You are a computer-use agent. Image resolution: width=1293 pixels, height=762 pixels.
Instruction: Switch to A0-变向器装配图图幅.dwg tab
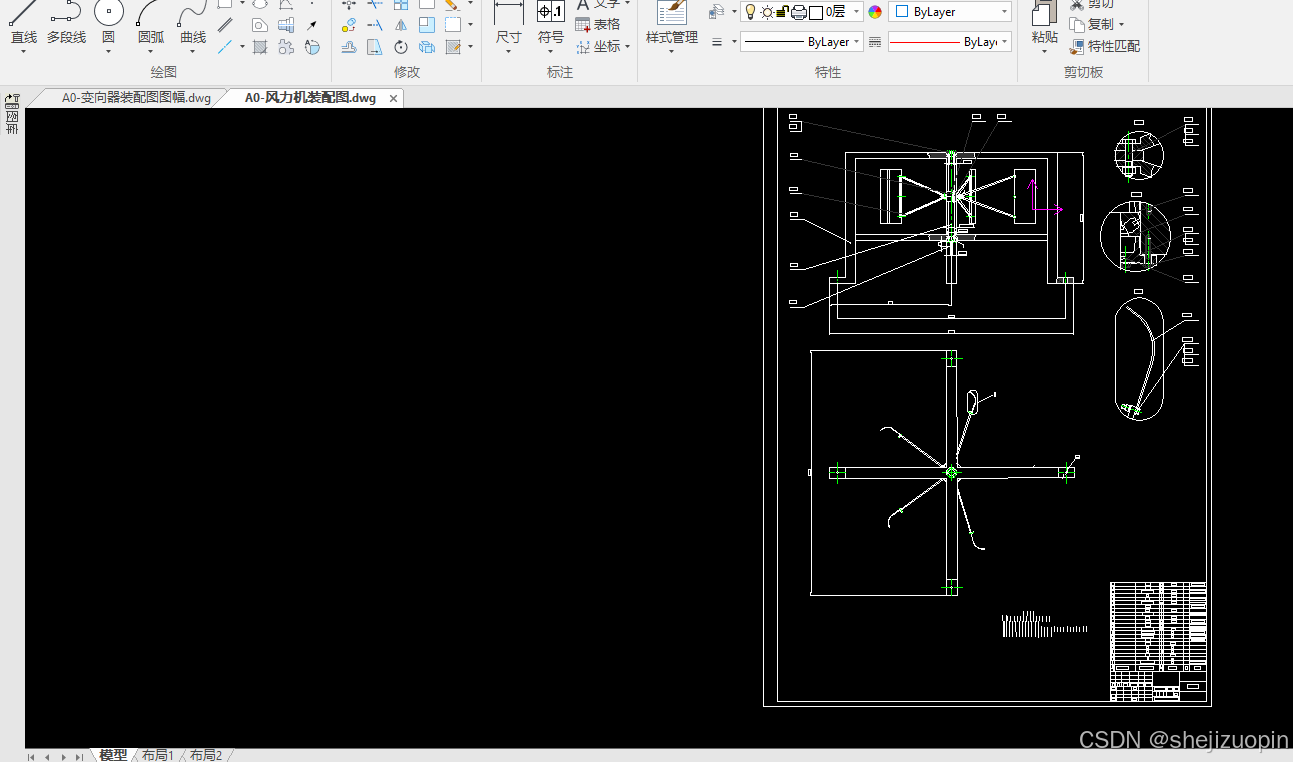(136, 98)
